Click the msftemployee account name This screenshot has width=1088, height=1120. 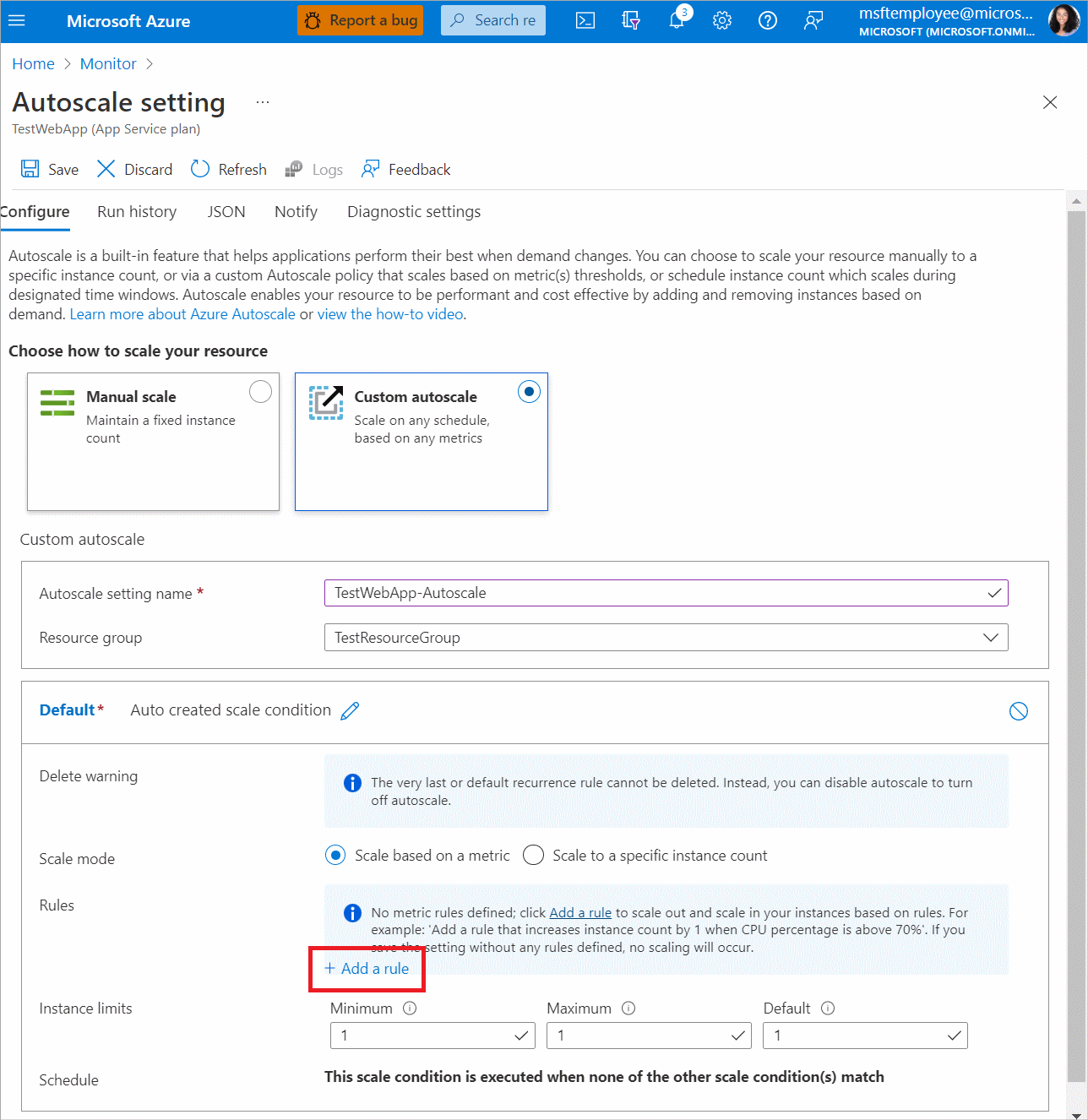946,14
